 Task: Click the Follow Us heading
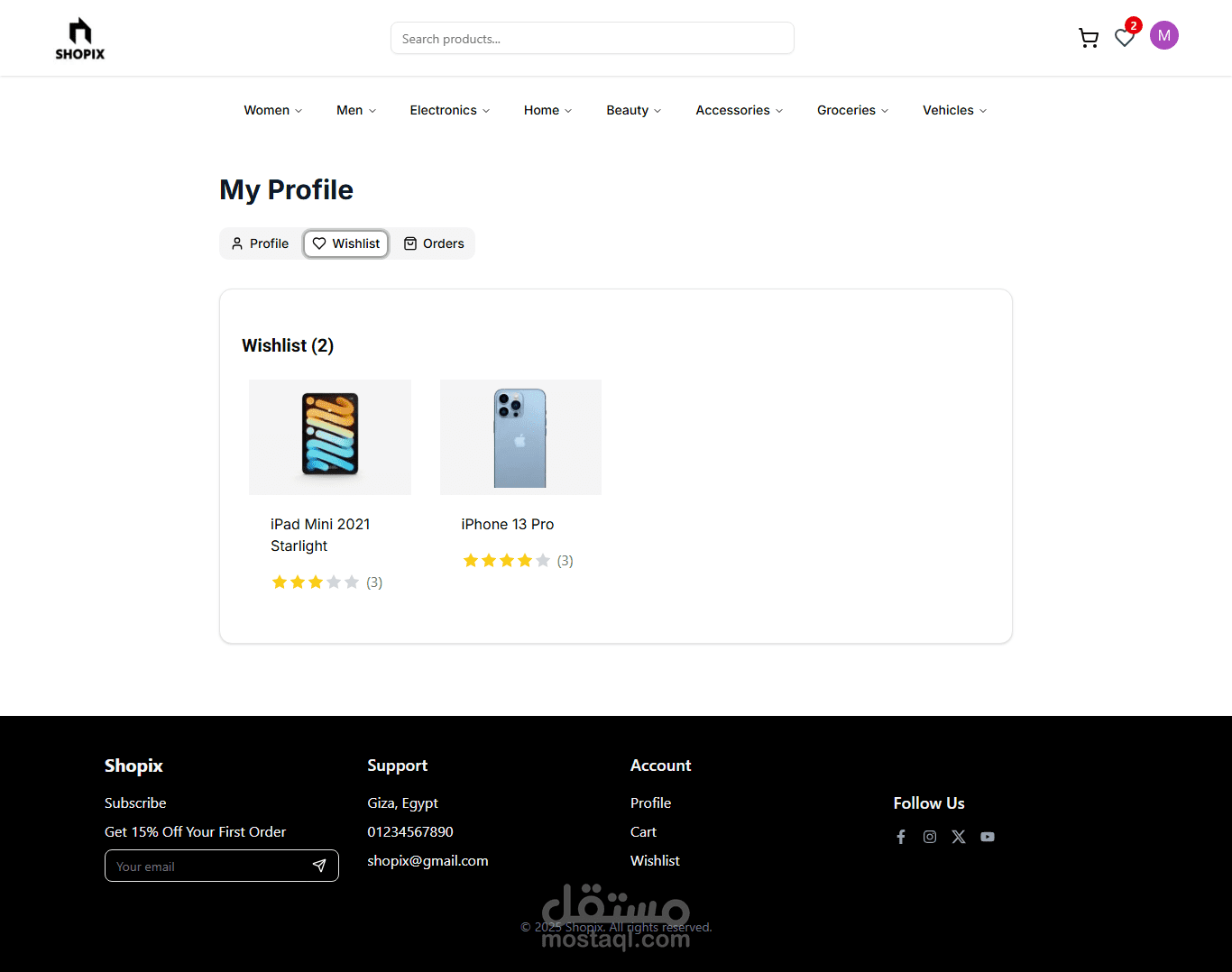tap(929, 802)
